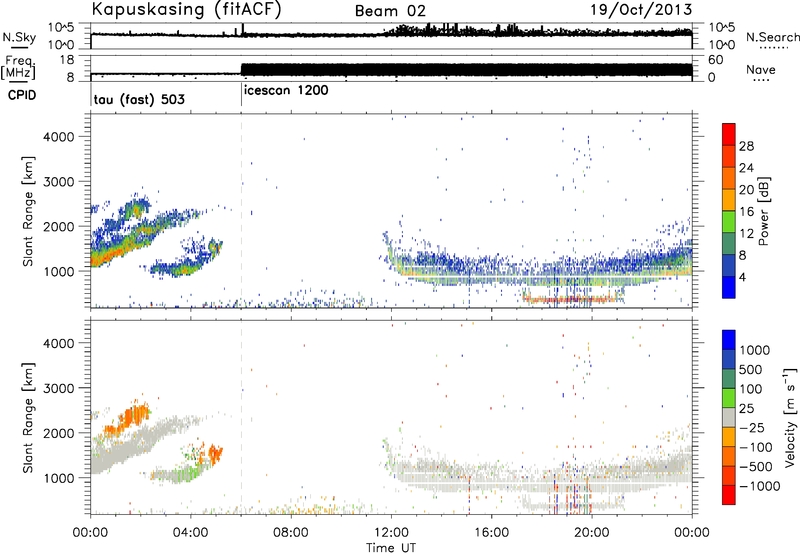This screenshot has height=554, width=800.
Task: Click power colorbar value '16'
Action: tap(746, 212)
